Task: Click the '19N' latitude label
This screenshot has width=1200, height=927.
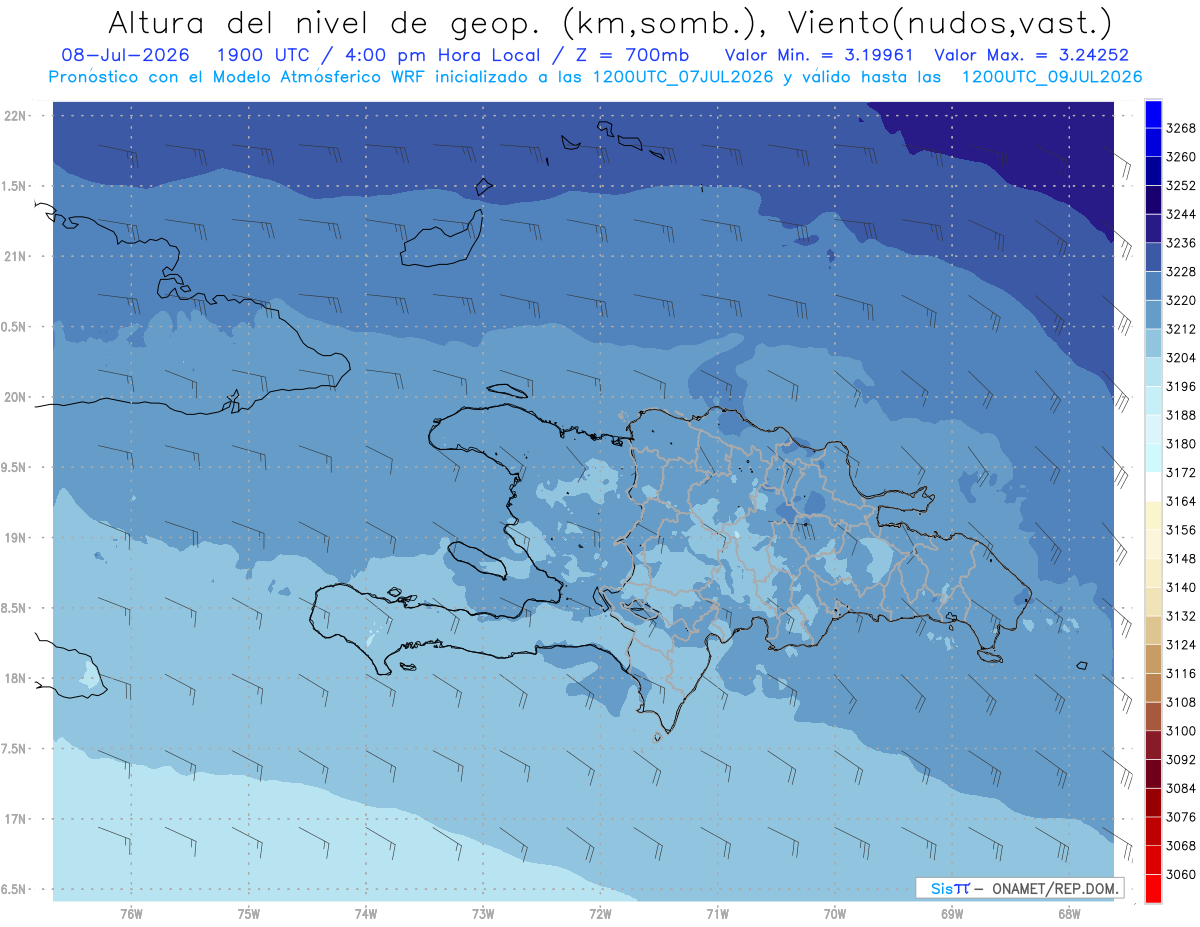Action: (16, 538)
